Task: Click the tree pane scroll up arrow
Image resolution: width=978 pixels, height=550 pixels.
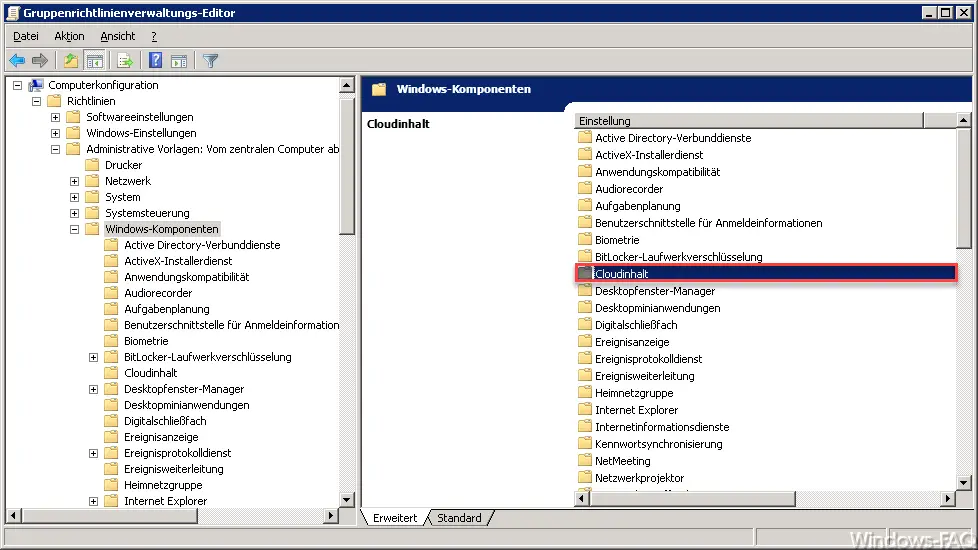Action: (x=347, y=85)
